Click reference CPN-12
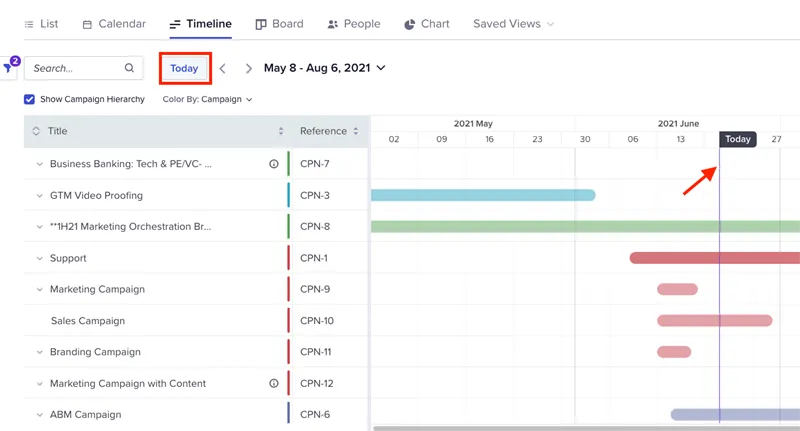This screenshot has width=800, height=431. pyautogui.click(x=316, y=384)
